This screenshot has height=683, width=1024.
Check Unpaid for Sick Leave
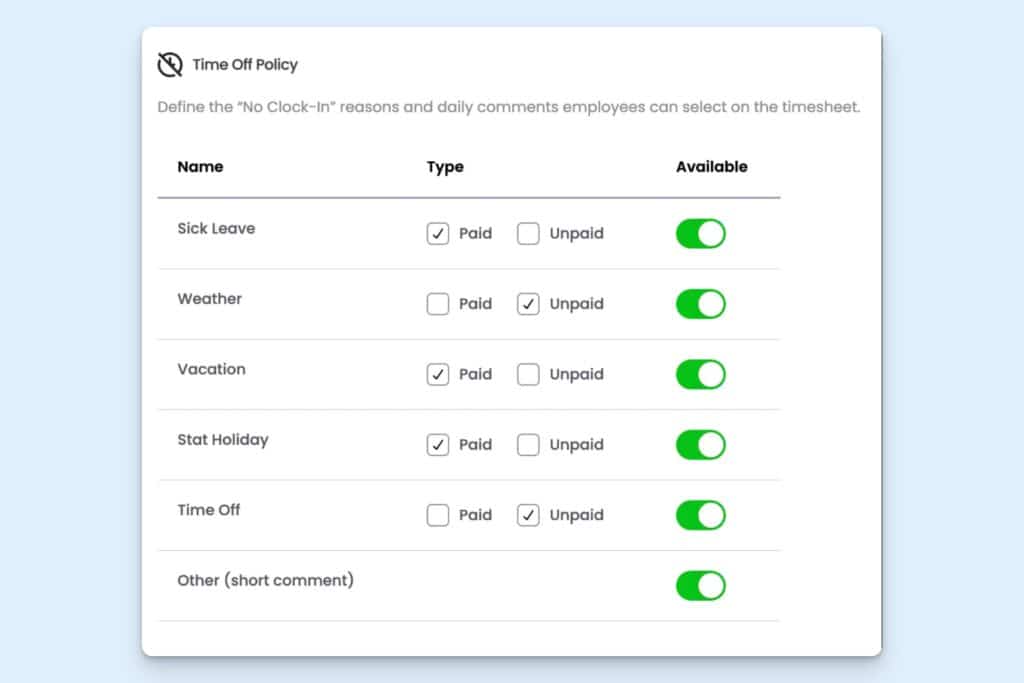click(x=528, y=234)
